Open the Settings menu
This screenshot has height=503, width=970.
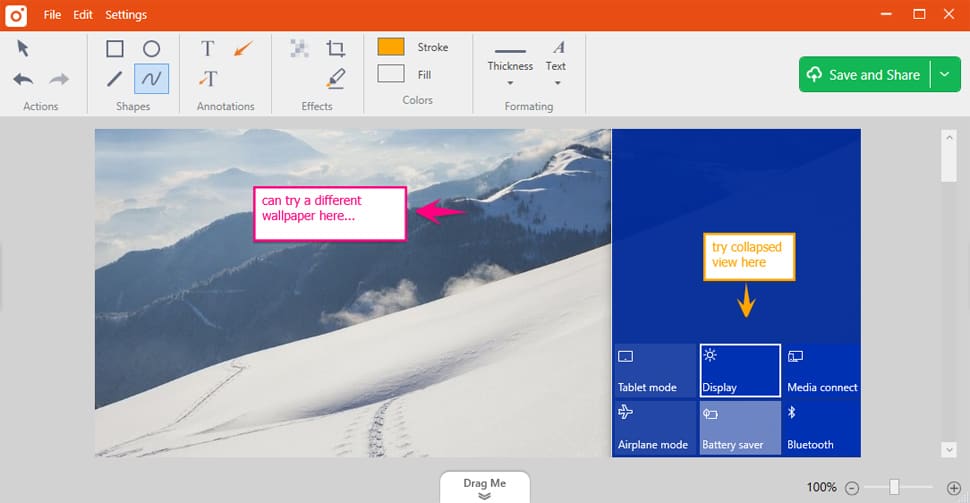tap(126, 15)
